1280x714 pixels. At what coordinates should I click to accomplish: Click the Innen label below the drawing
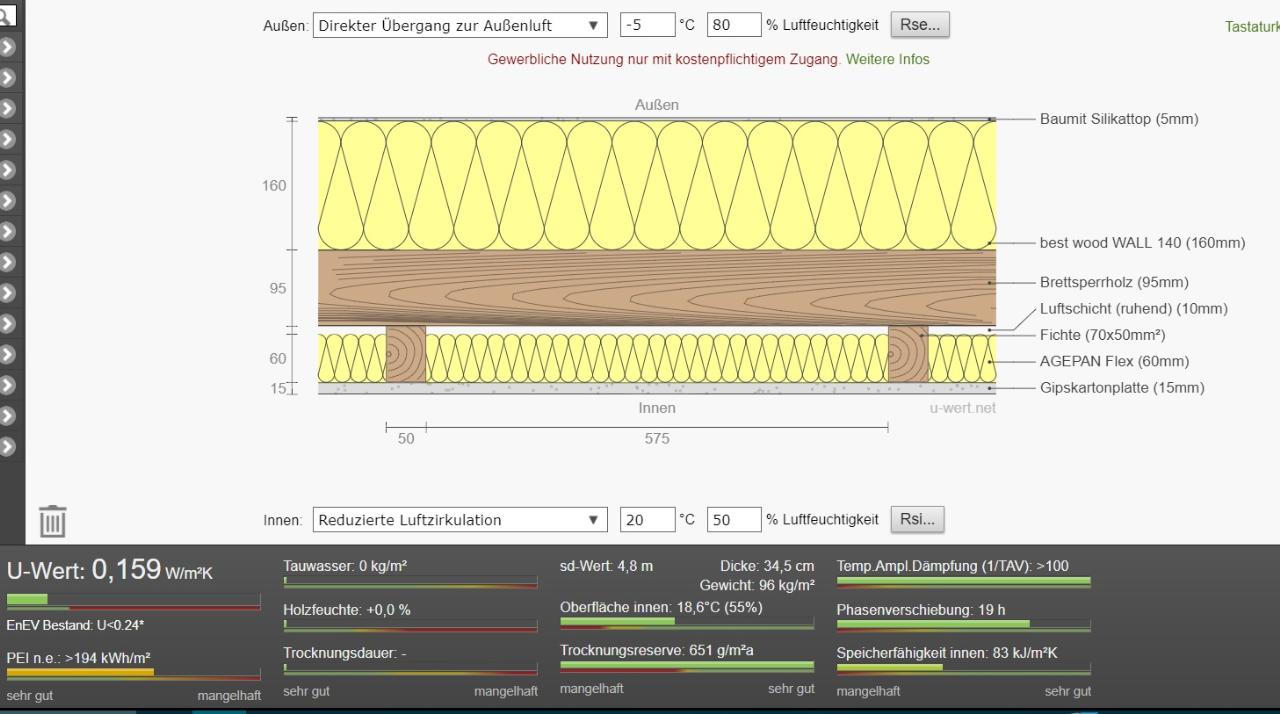coord(657,408)
